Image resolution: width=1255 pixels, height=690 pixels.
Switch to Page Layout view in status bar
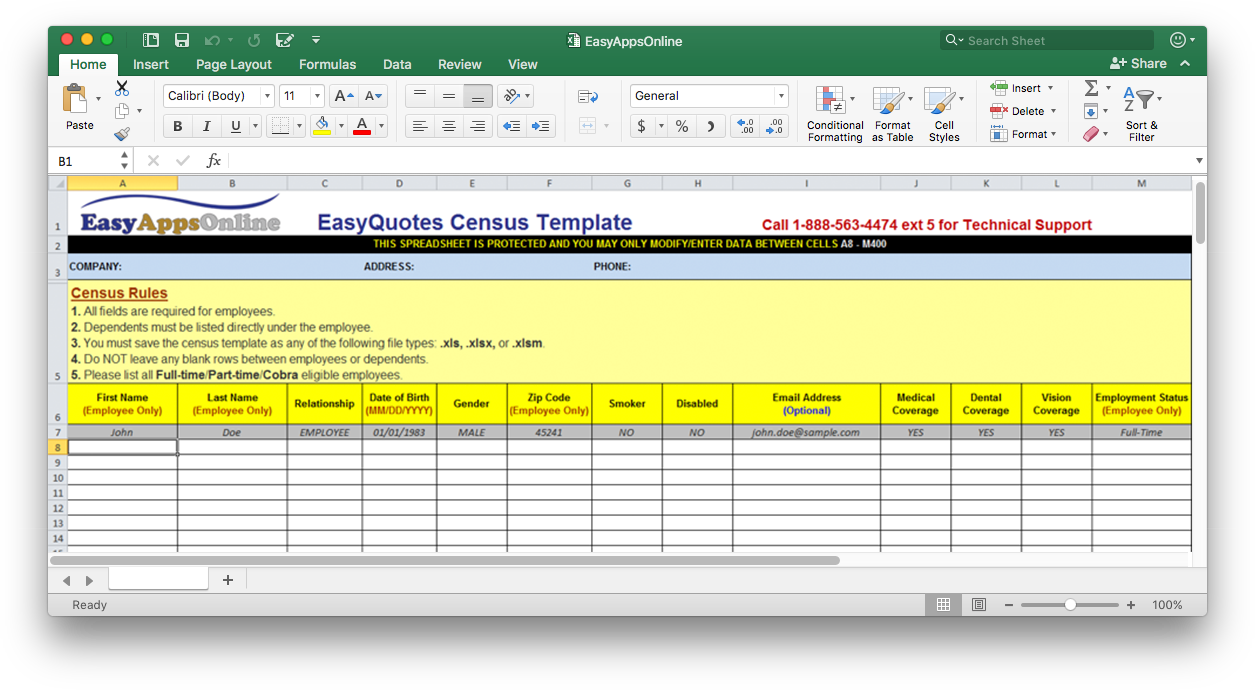click(x=978, y=605)
